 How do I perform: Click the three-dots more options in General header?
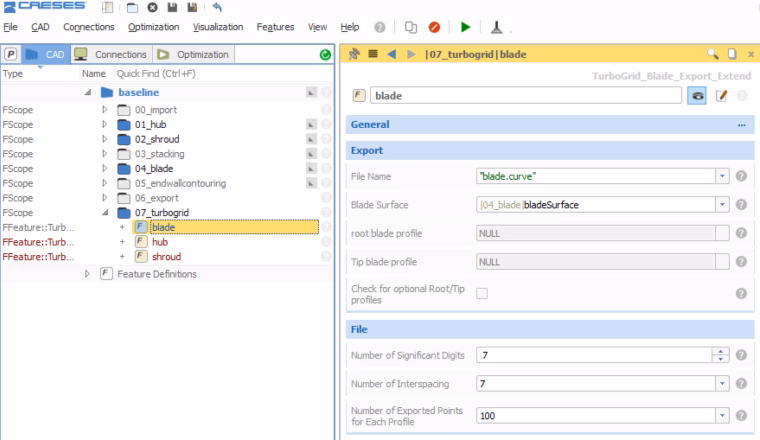(x=742, y=125)
